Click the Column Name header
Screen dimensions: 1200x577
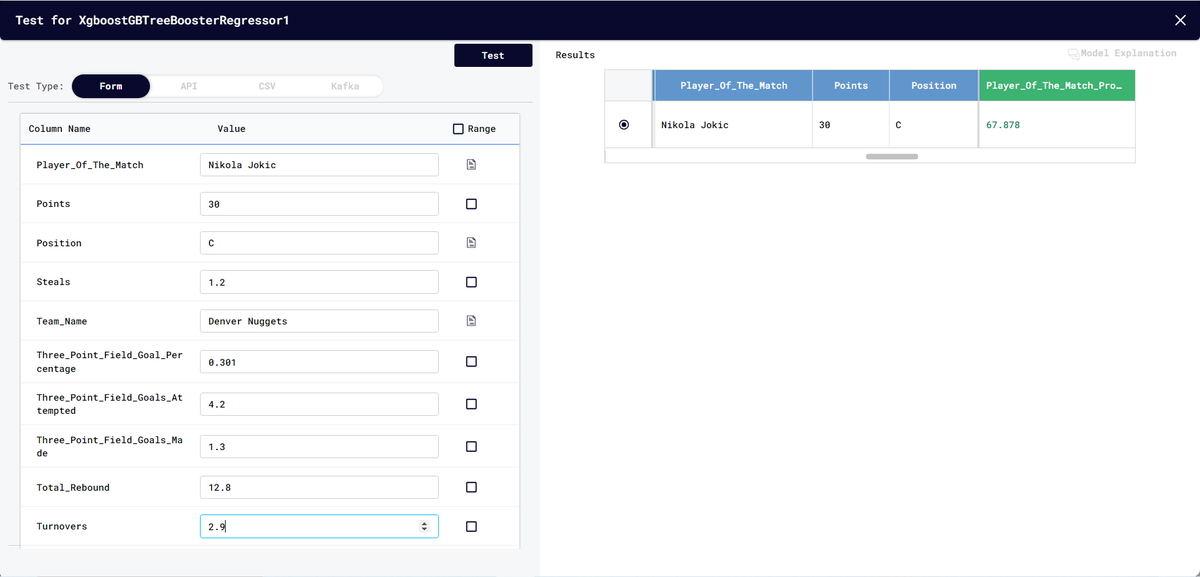(x=60, y=129)
